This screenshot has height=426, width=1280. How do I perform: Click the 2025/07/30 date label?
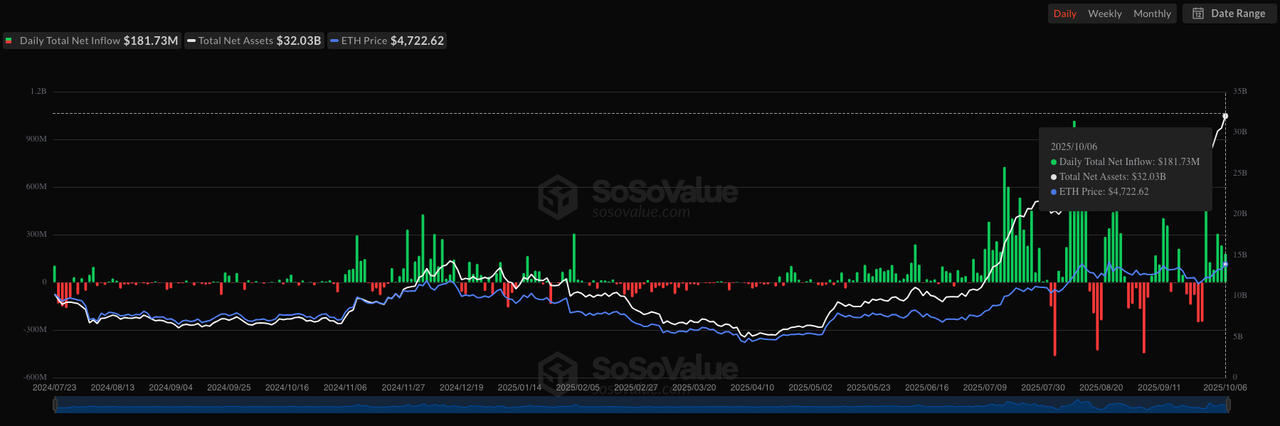(x=1042, y=386)
